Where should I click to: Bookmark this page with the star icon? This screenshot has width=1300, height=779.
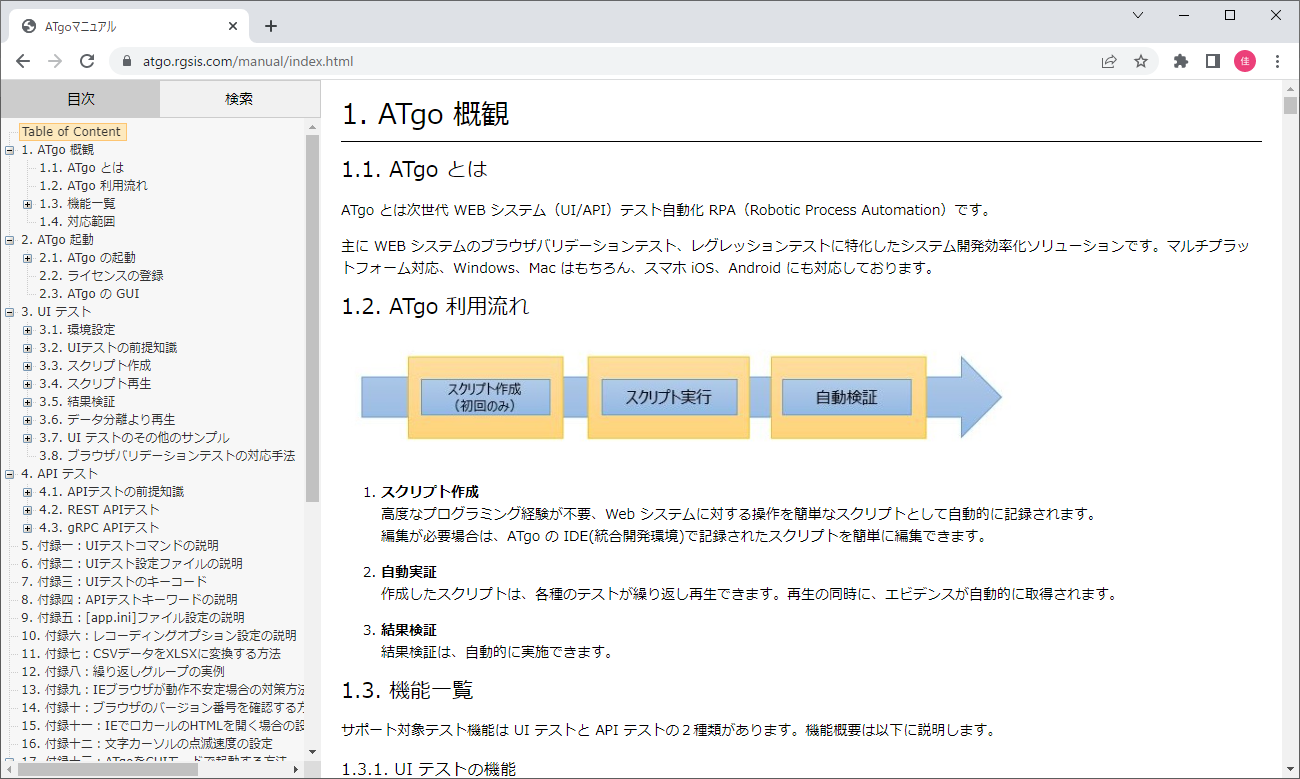[x=1141, y=60]
